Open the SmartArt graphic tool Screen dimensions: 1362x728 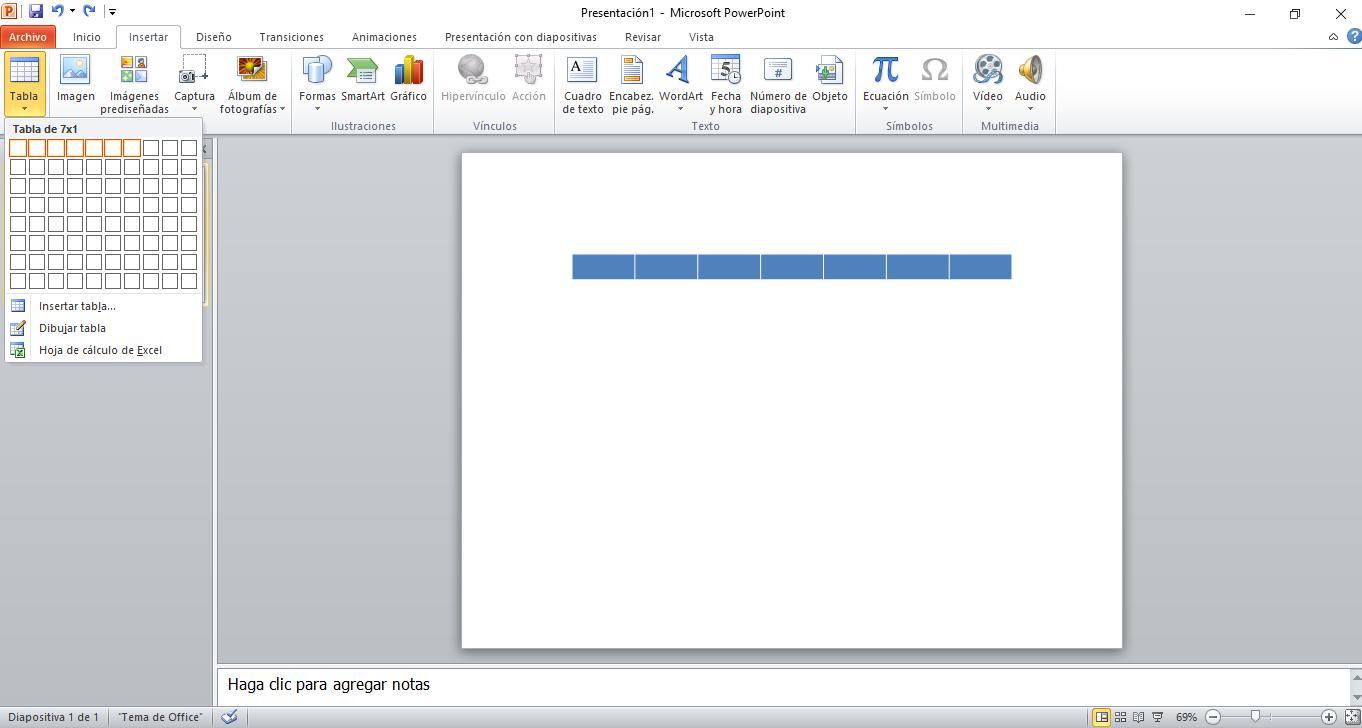tap(362, 72)
